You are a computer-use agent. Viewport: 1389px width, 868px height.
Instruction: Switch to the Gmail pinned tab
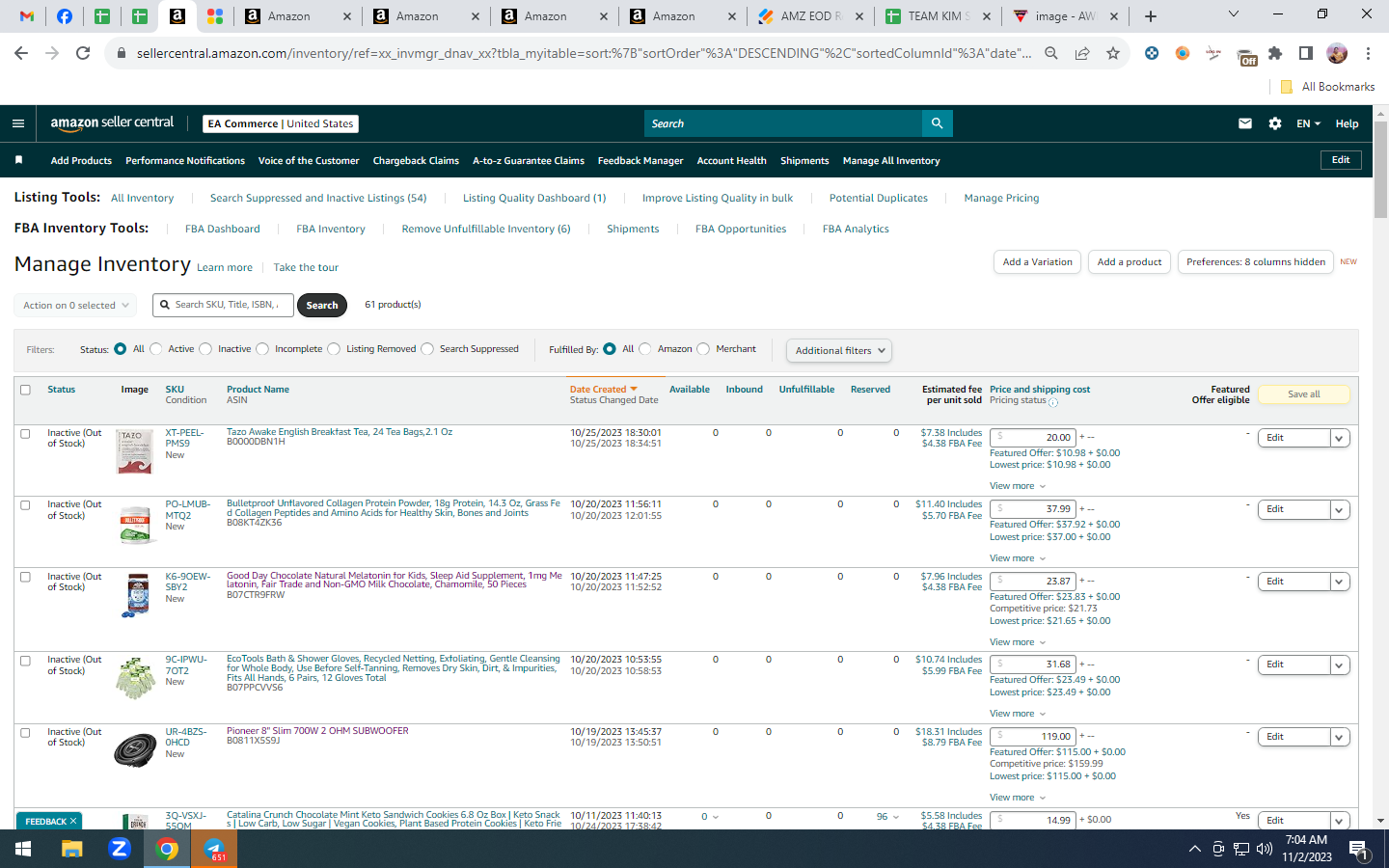[x=27, y=15]
